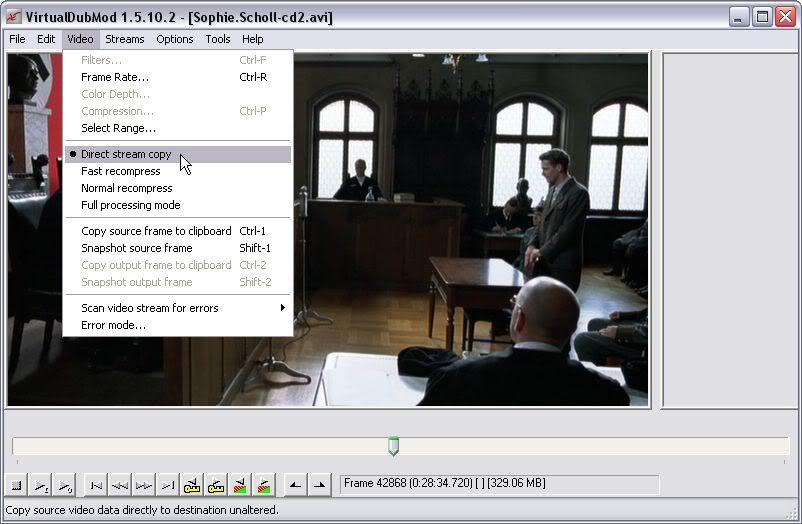
Task: Click the timeline position slider handle
Action: click(393, 446)
